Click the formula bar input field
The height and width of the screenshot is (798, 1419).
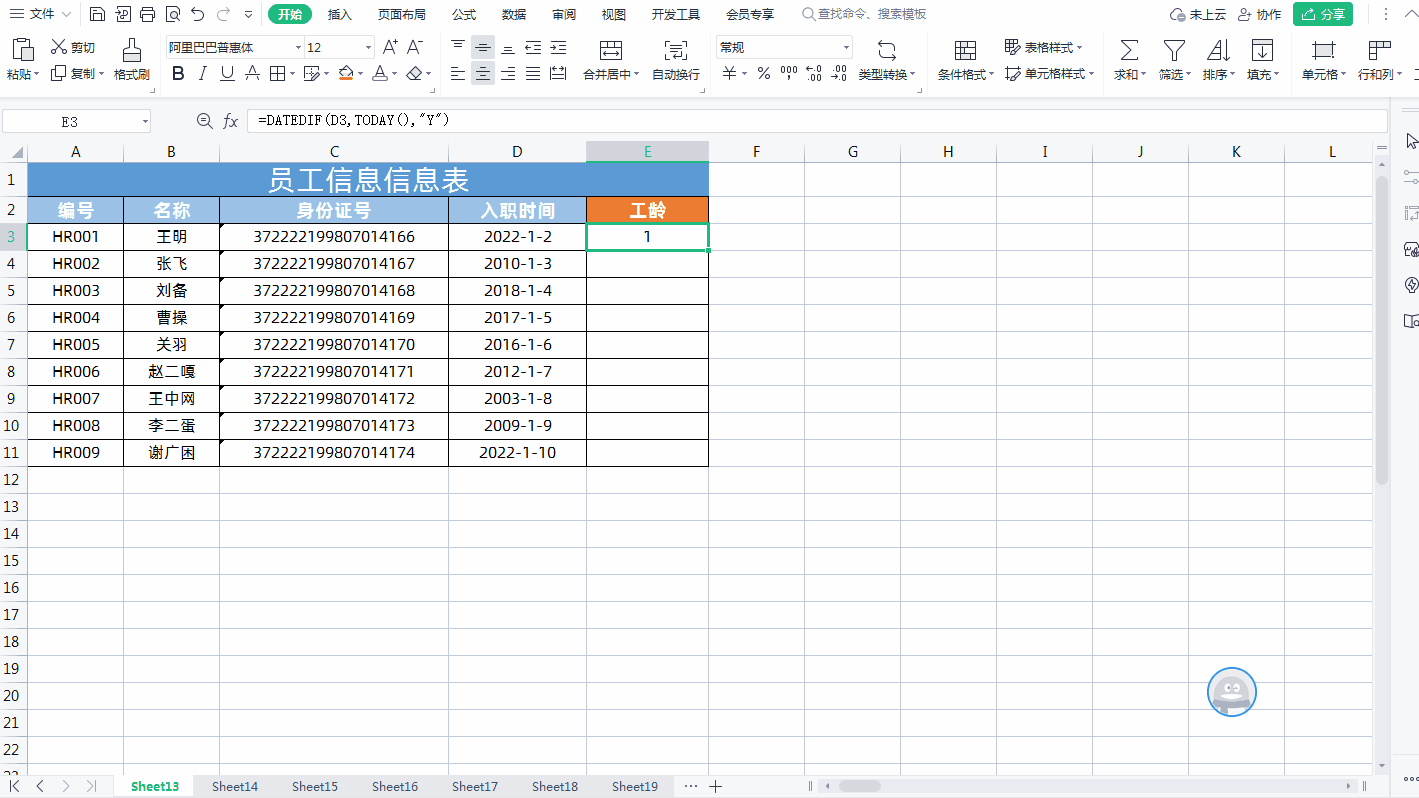tap(800, 120)
